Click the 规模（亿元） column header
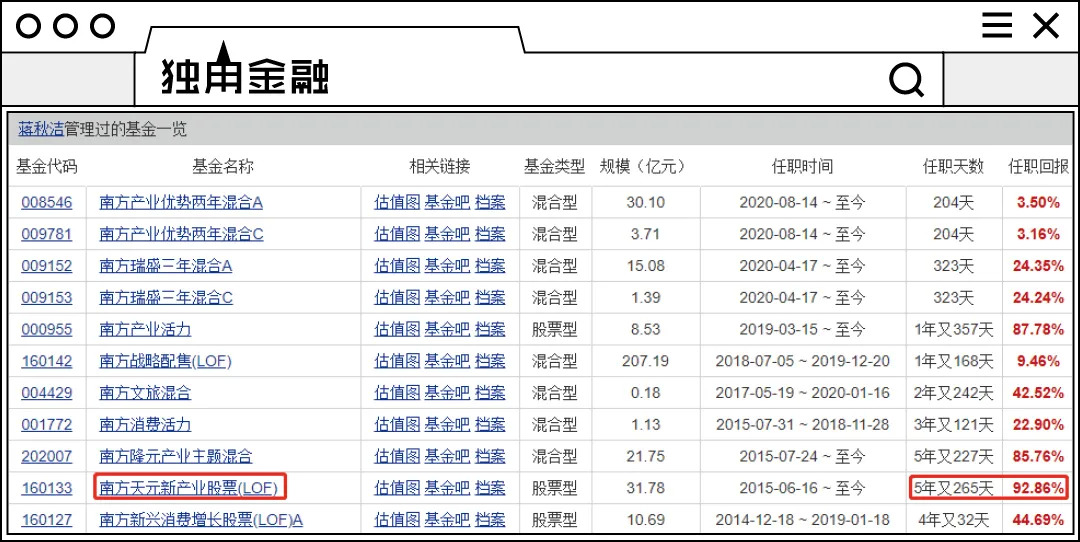 (x=643, y=166)
